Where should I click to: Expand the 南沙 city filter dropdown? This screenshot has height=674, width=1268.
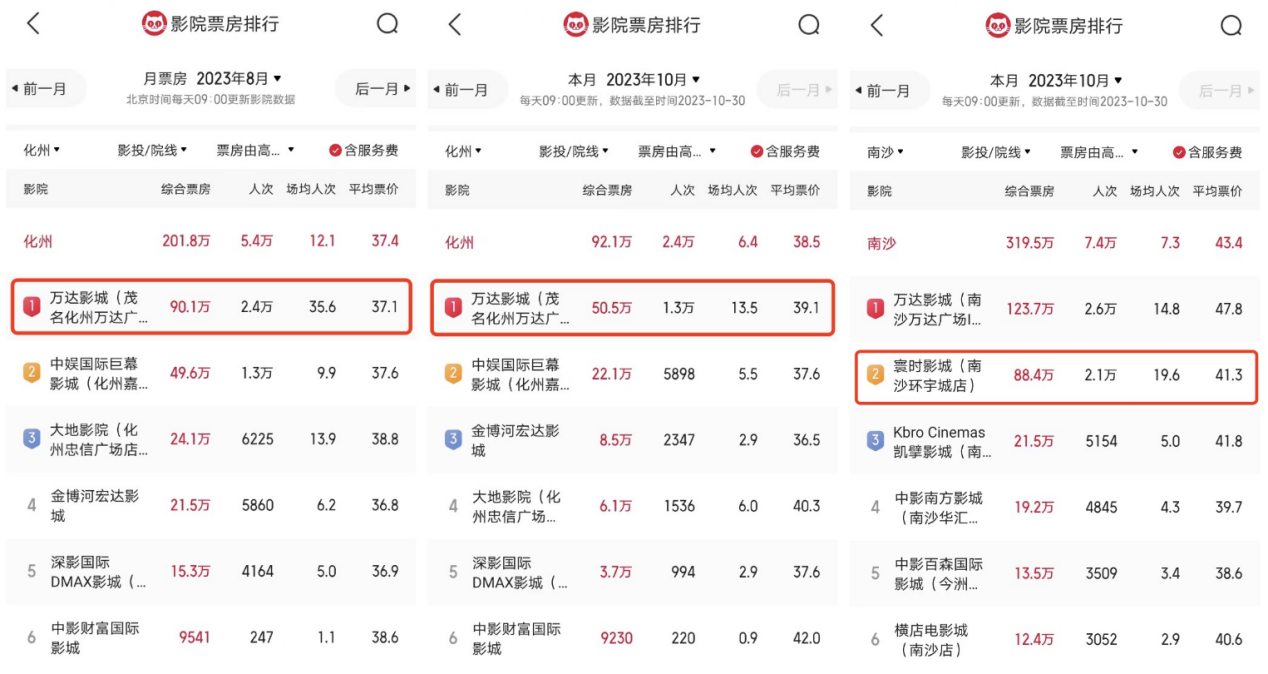pyautogui.click(x=885, y=152)
